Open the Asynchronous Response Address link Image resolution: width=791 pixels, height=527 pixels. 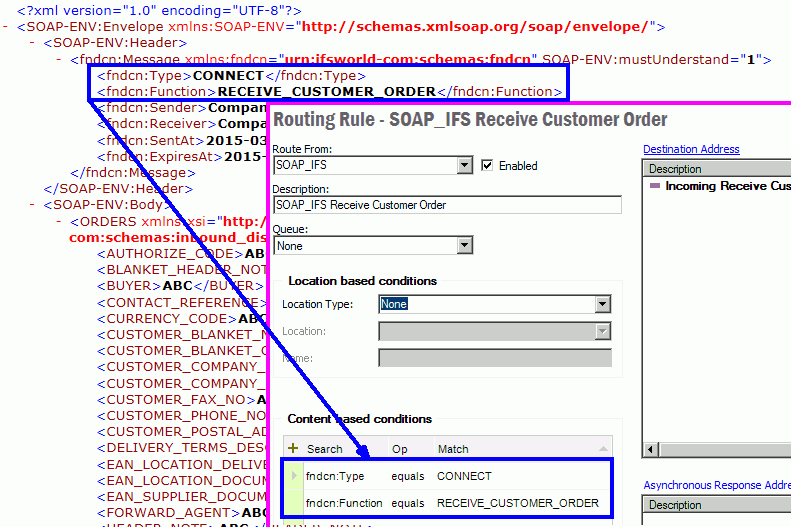716,485
